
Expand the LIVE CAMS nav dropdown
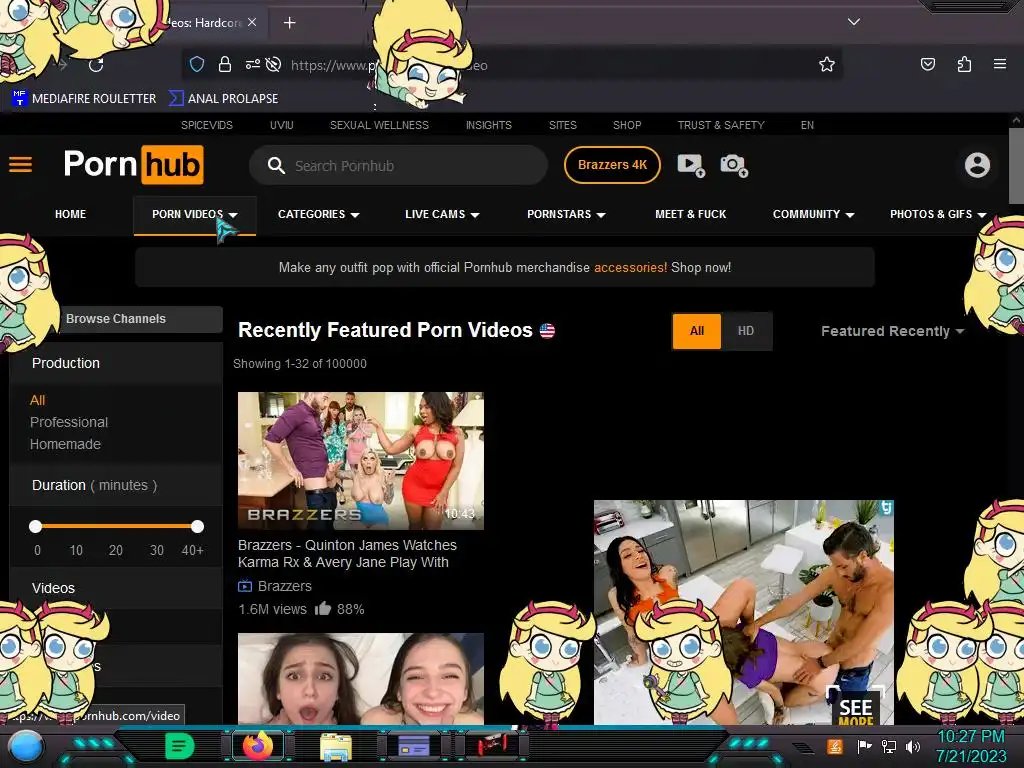tap(442, 214)
